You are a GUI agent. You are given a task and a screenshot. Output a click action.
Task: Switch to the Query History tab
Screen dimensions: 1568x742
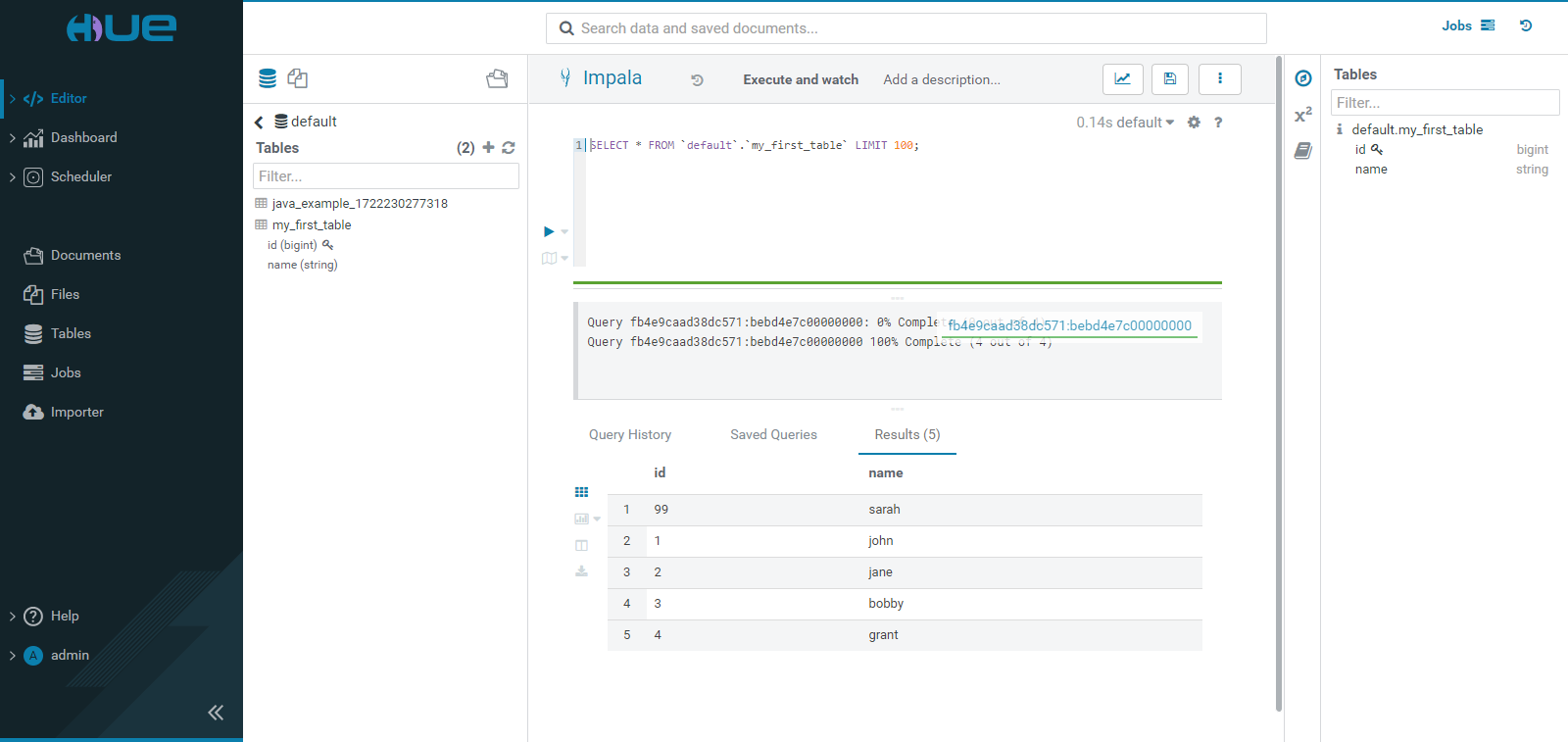630,434
